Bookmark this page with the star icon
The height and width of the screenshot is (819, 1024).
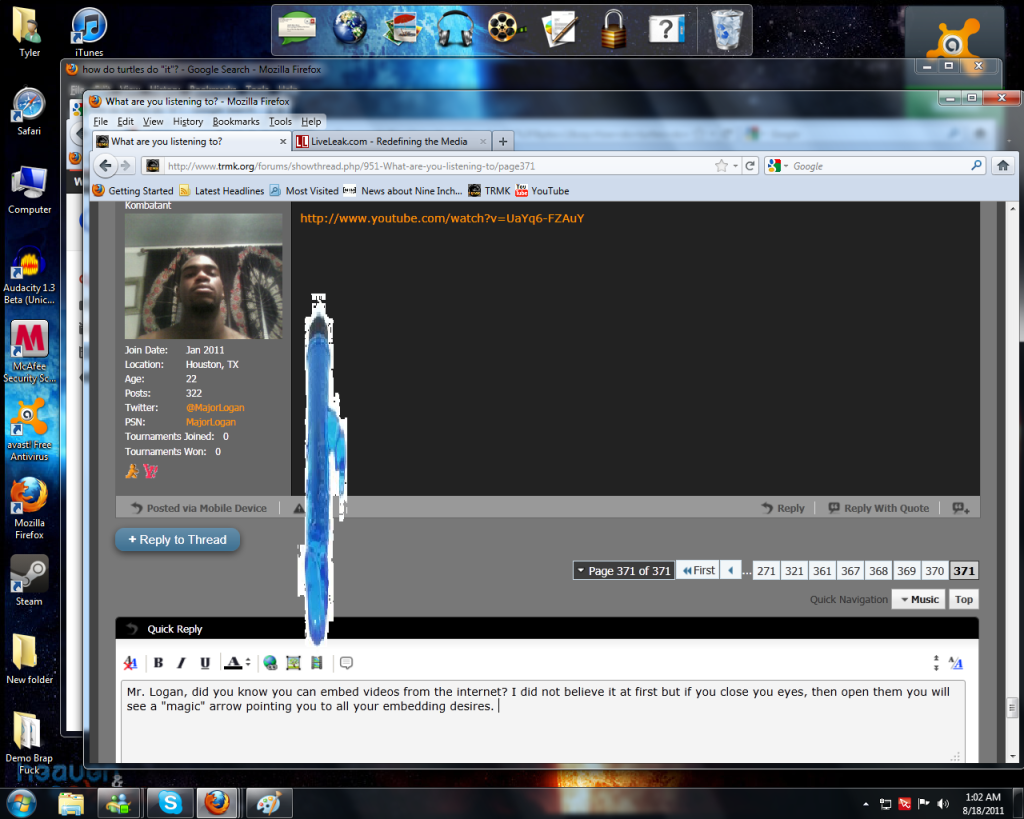click(721, 166)
